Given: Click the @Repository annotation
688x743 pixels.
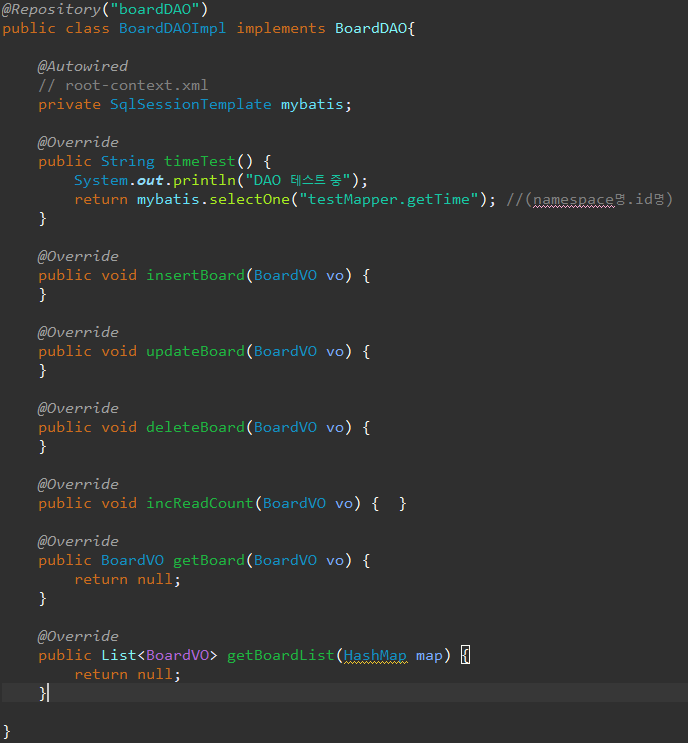Looking at the screenshot, I should pos(51,10).
